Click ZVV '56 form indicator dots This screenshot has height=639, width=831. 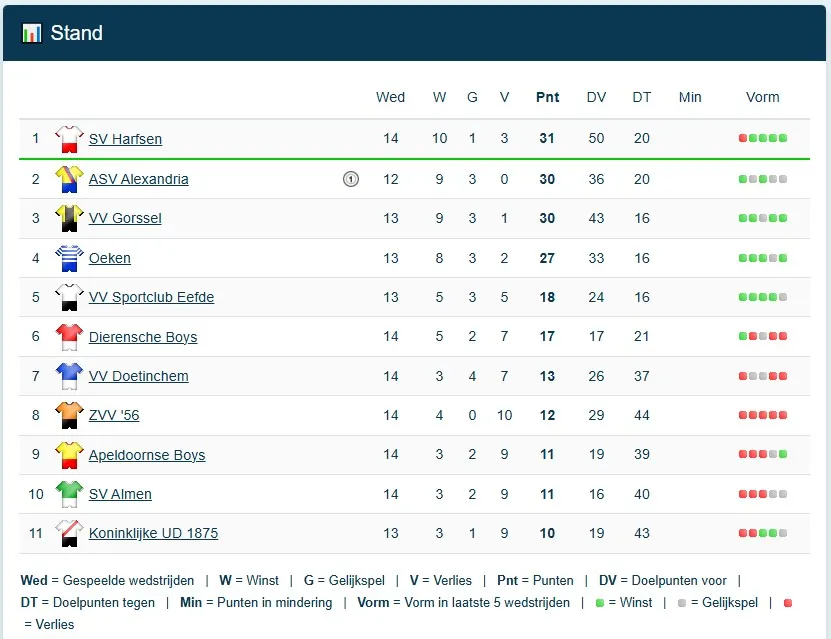[762, 415]
